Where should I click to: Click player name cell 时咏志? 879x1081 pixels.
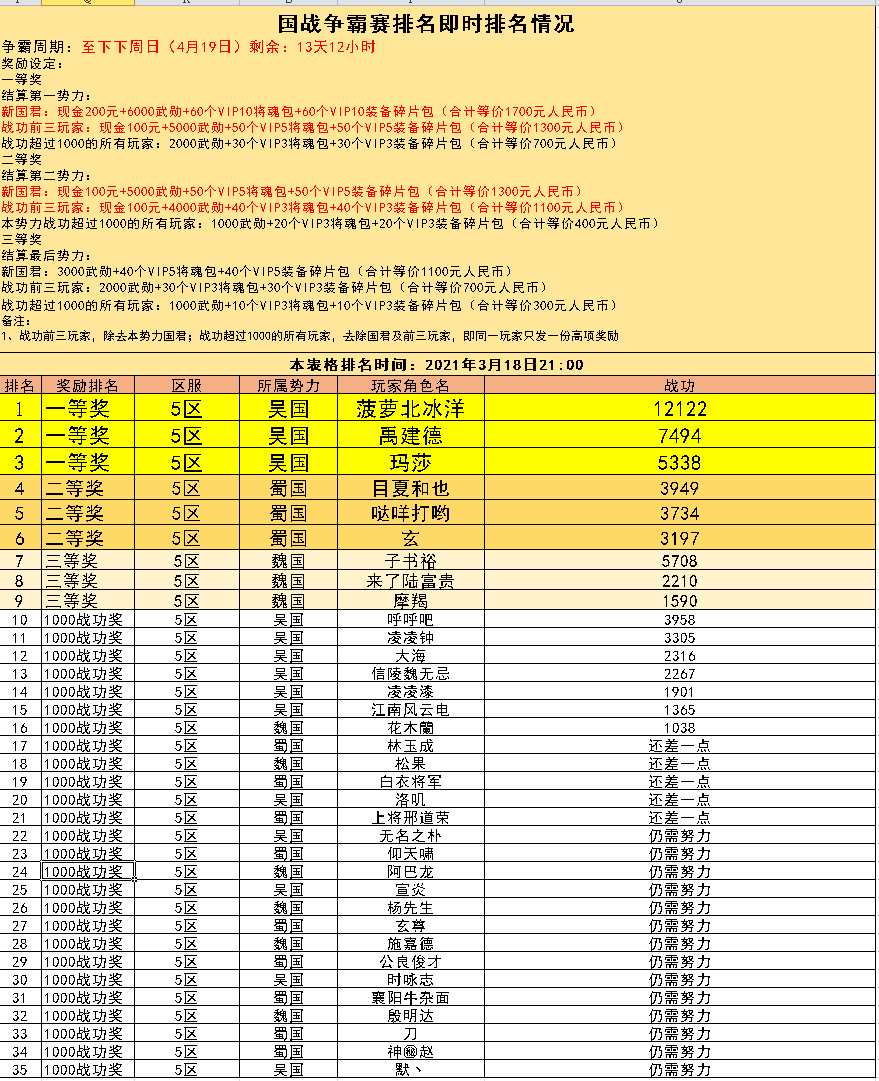point(411,979)
